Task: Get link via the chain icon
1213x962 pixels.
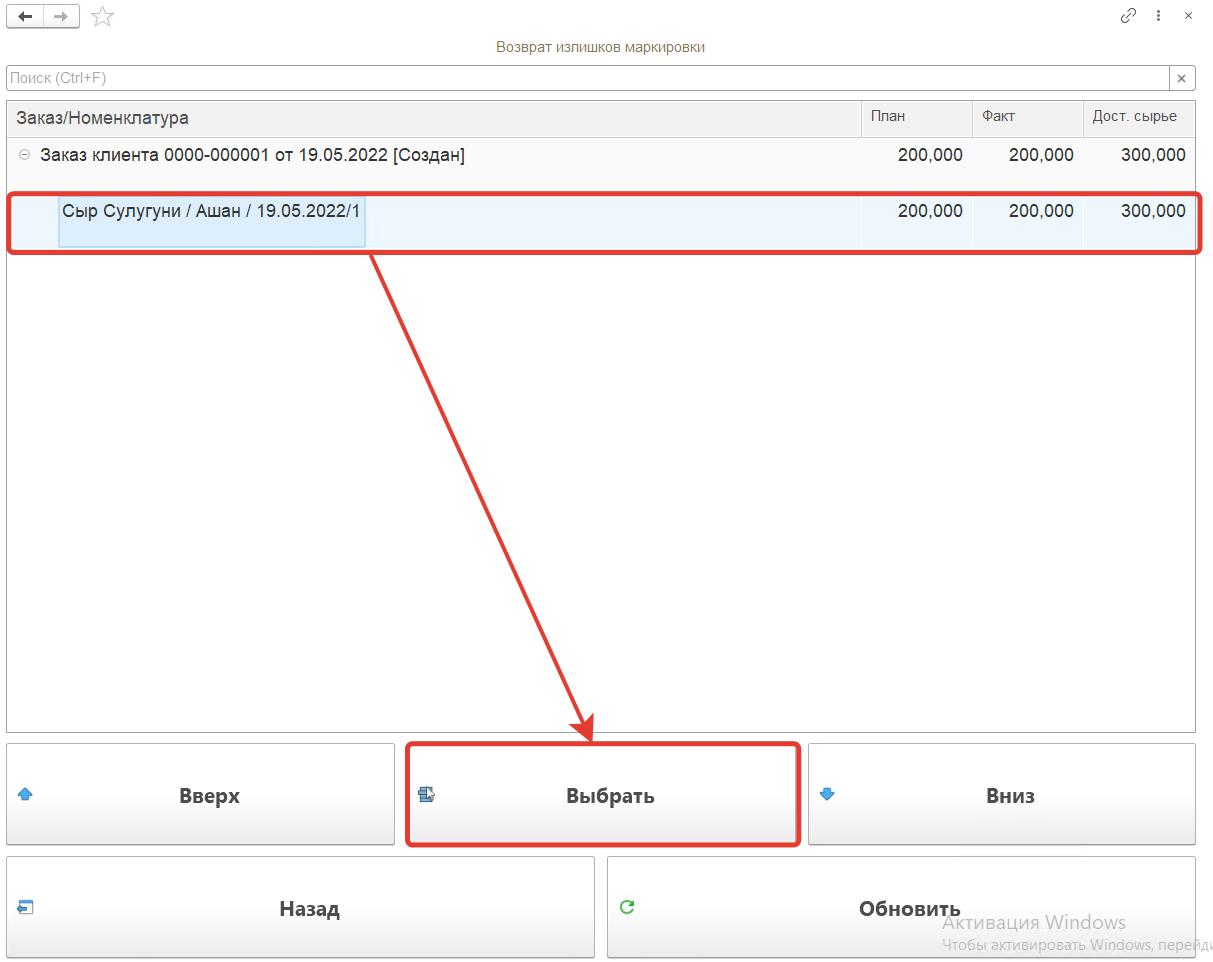Action: coord(1128,16)
